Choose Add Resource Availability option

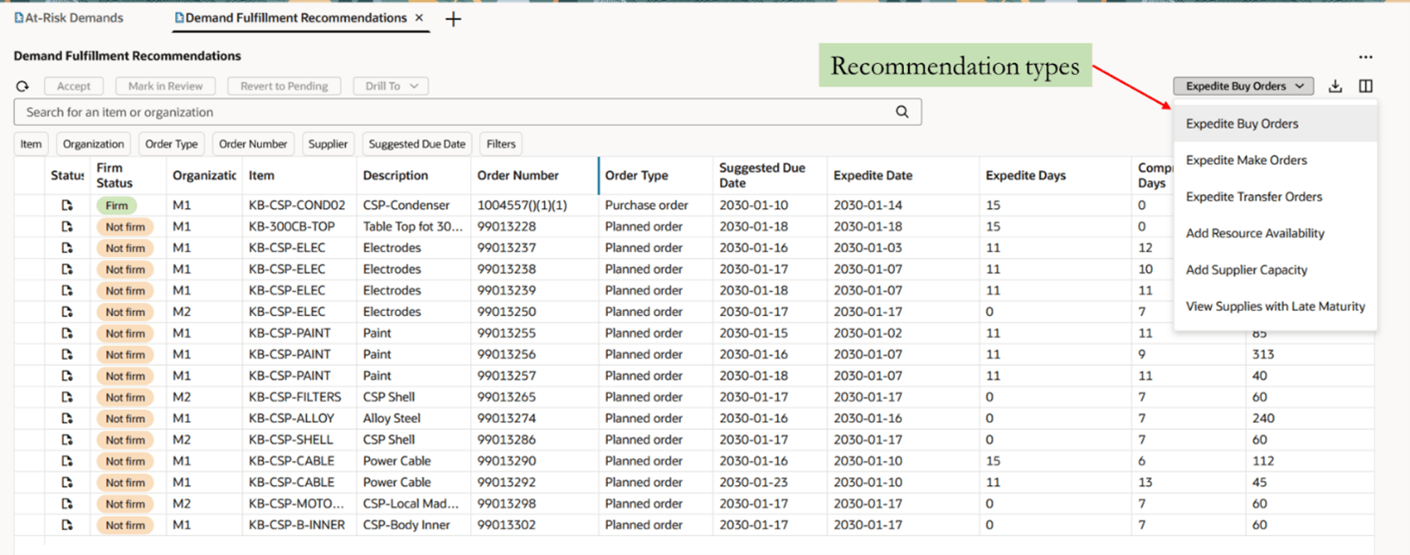coord(1276,233)
